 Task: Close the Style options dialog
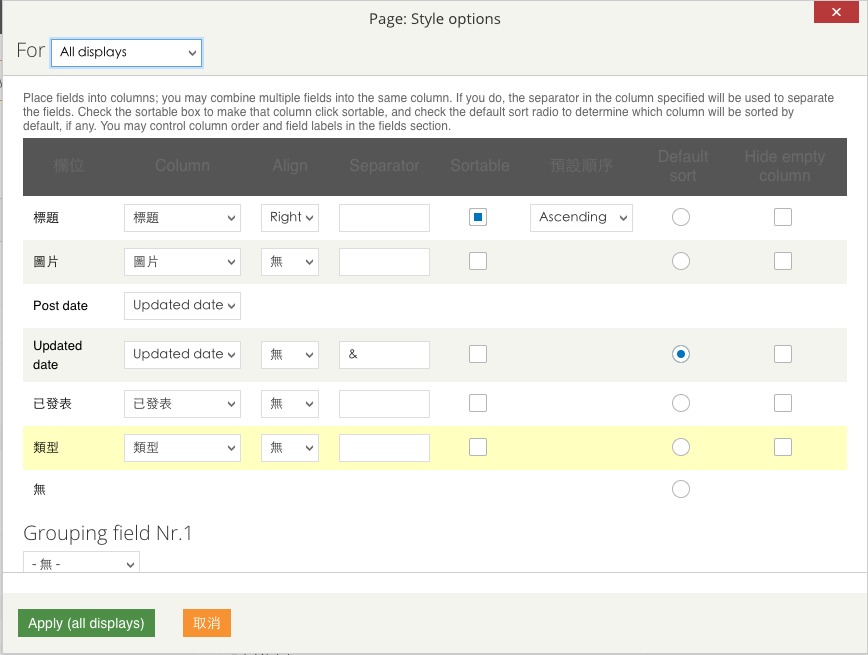(x=836, y=12)
